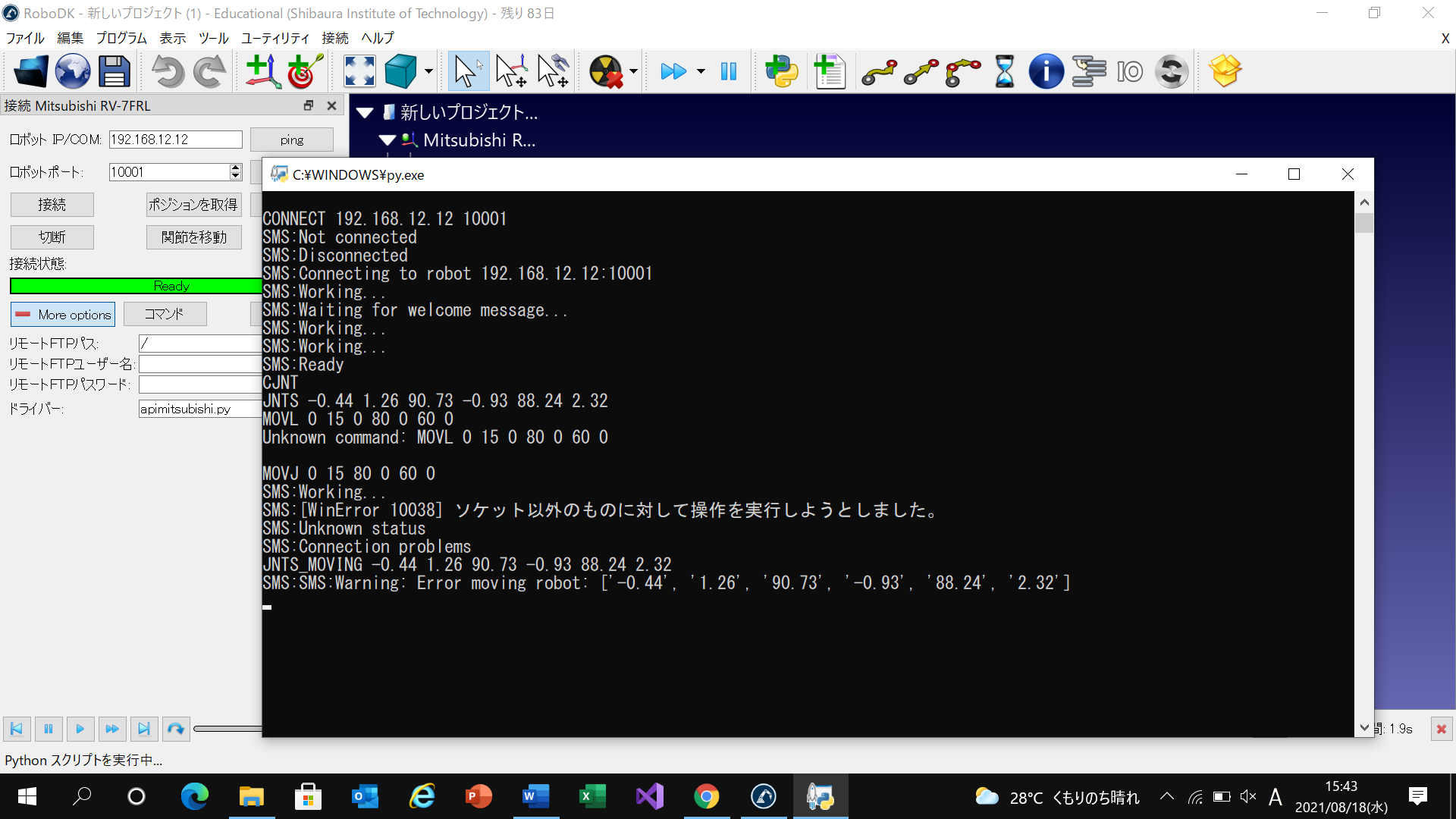The height and width of the screenshot is (819, 1456).
Task: Edit the robot IP/COM field
Action: pos(176,140)
